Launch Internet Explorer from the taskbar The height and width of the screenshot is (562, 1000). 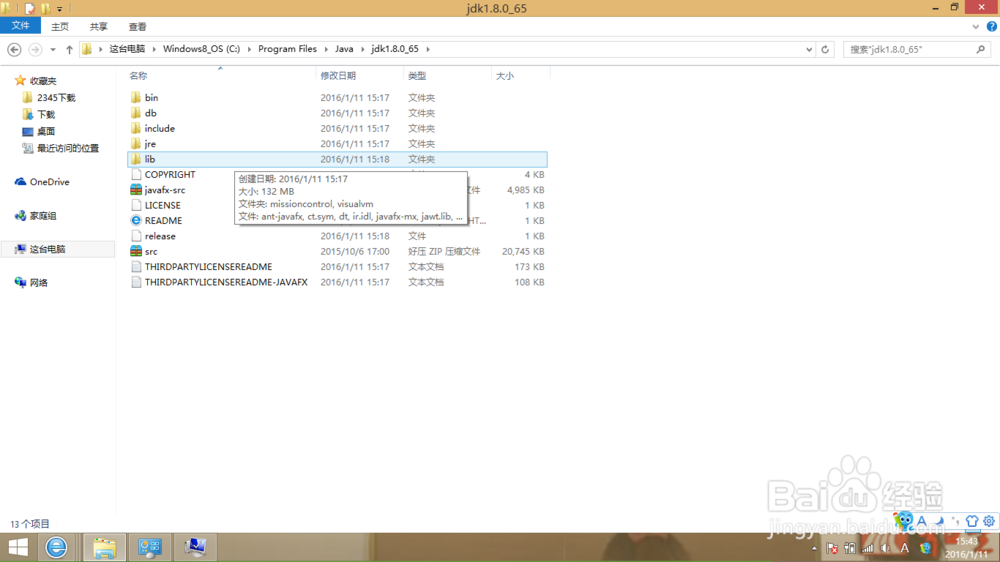point(56,547)
